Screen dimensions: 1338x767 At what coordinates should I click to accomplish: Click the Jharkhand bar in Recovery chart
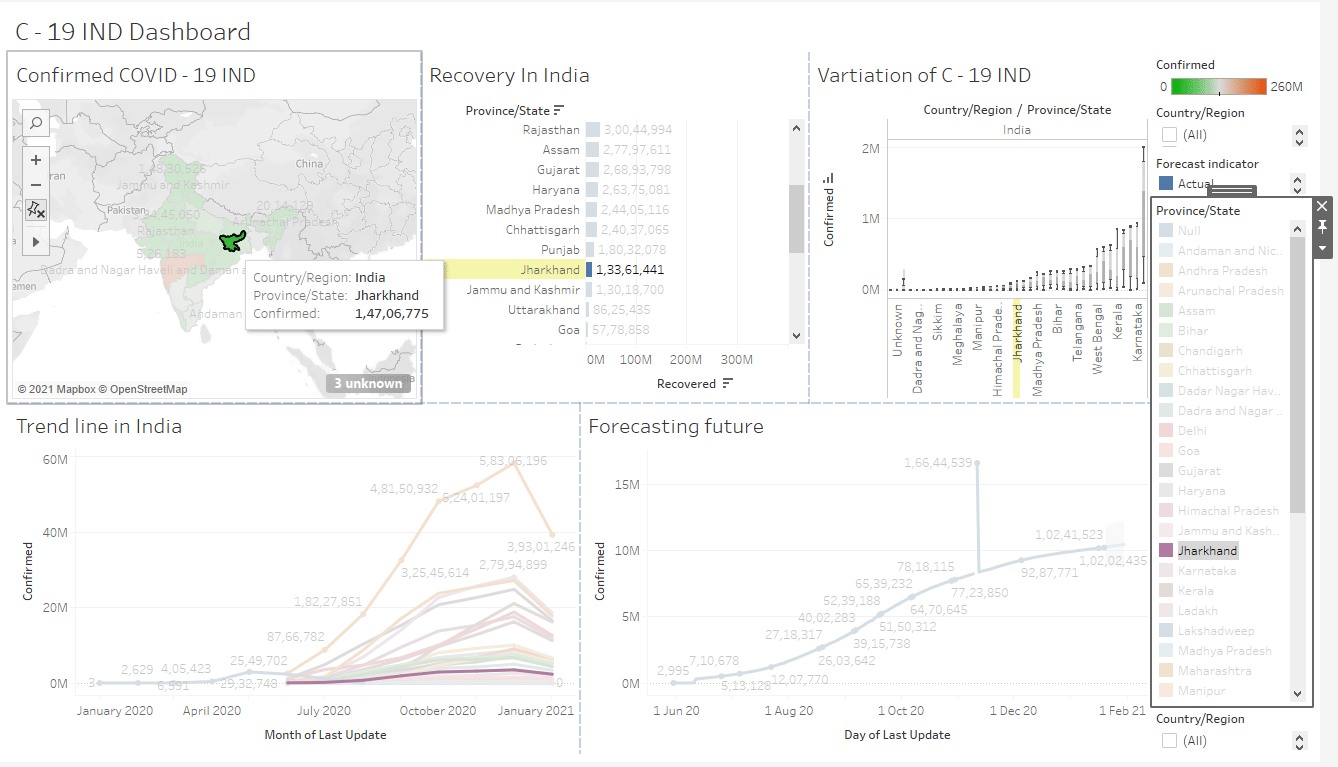[589, 270]
